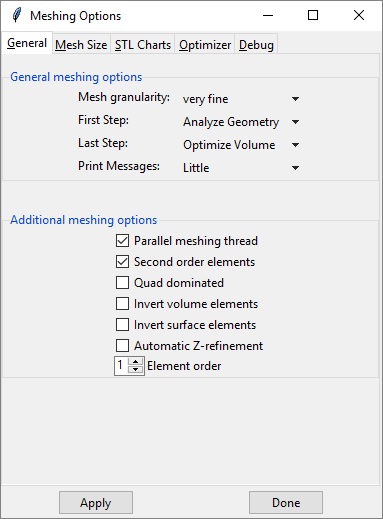Enable Automatic Z-refinement
Viewport: 383px width, 519px height.
(122, 346)
